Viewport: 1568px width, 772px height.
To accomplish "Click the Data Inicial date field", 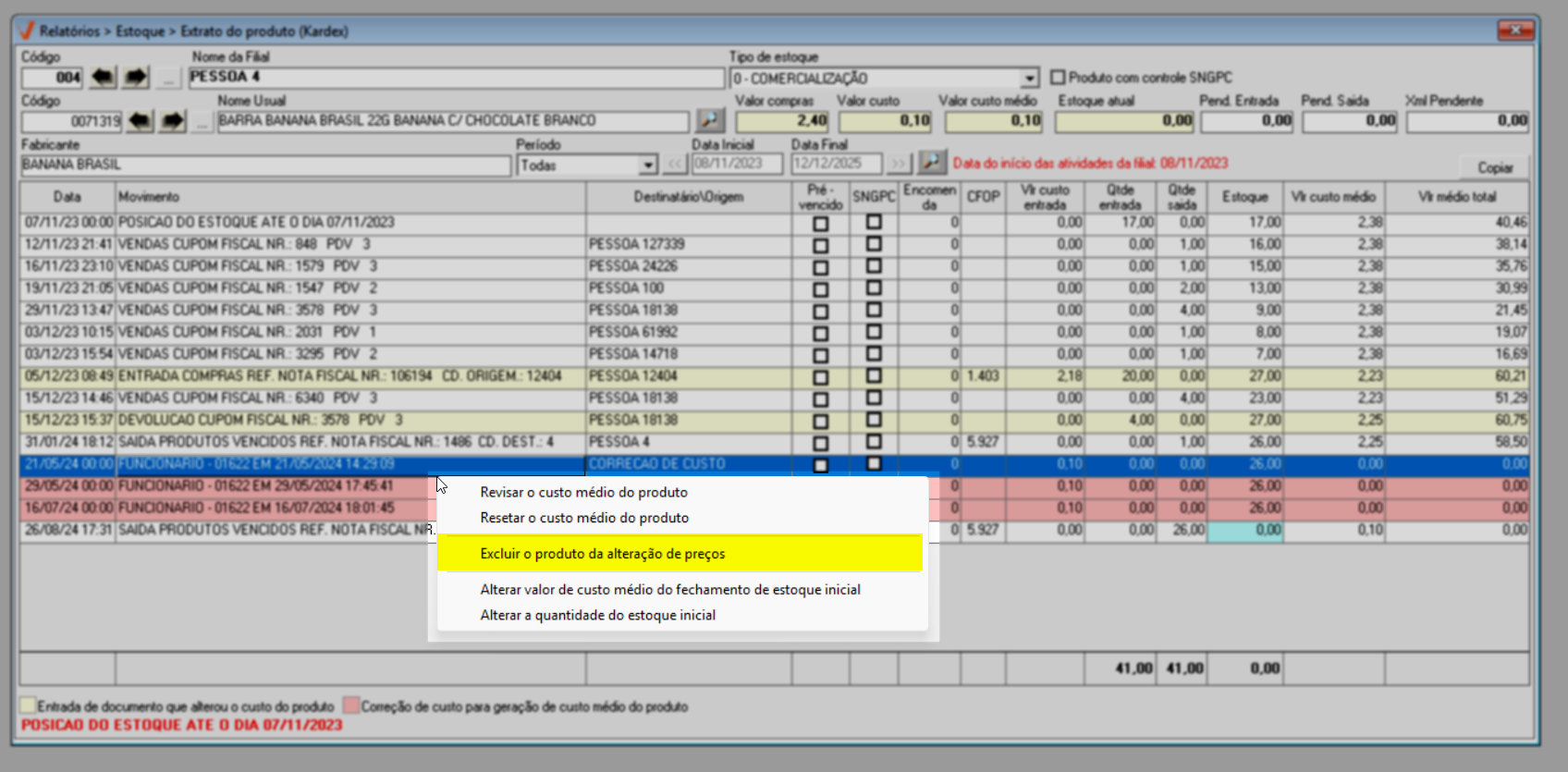I will [737, 164].
